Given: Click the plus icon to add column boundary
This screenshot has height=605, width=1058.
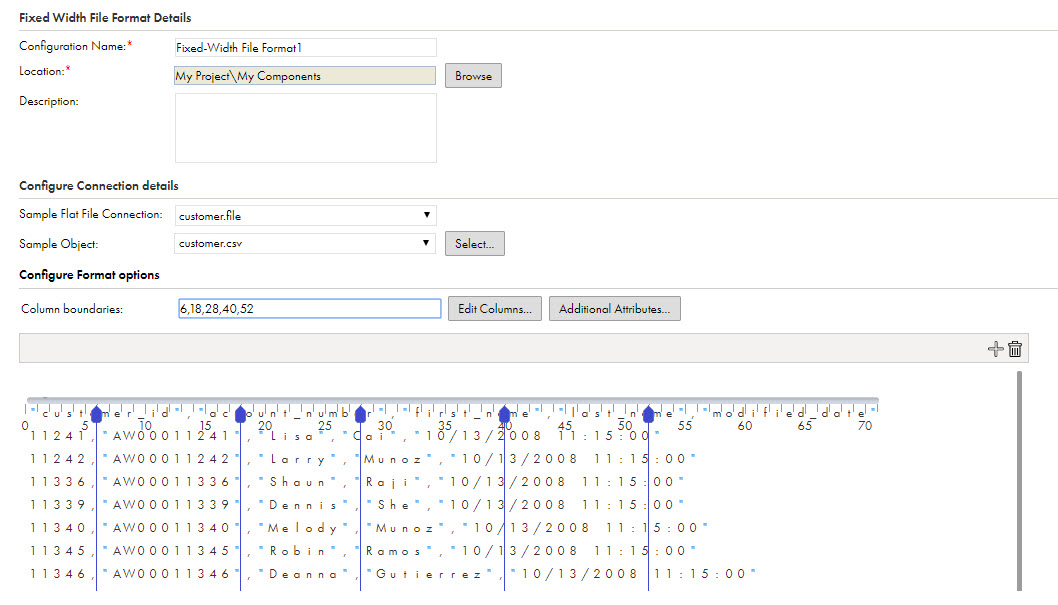Looking at the screenshot, I should tap(995, 349).
